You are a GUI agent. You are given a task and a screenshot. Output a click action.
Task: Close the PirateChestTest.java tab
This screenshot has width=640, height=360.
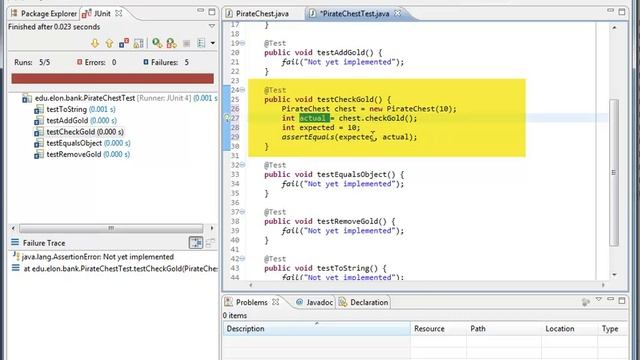click(397, 13)
